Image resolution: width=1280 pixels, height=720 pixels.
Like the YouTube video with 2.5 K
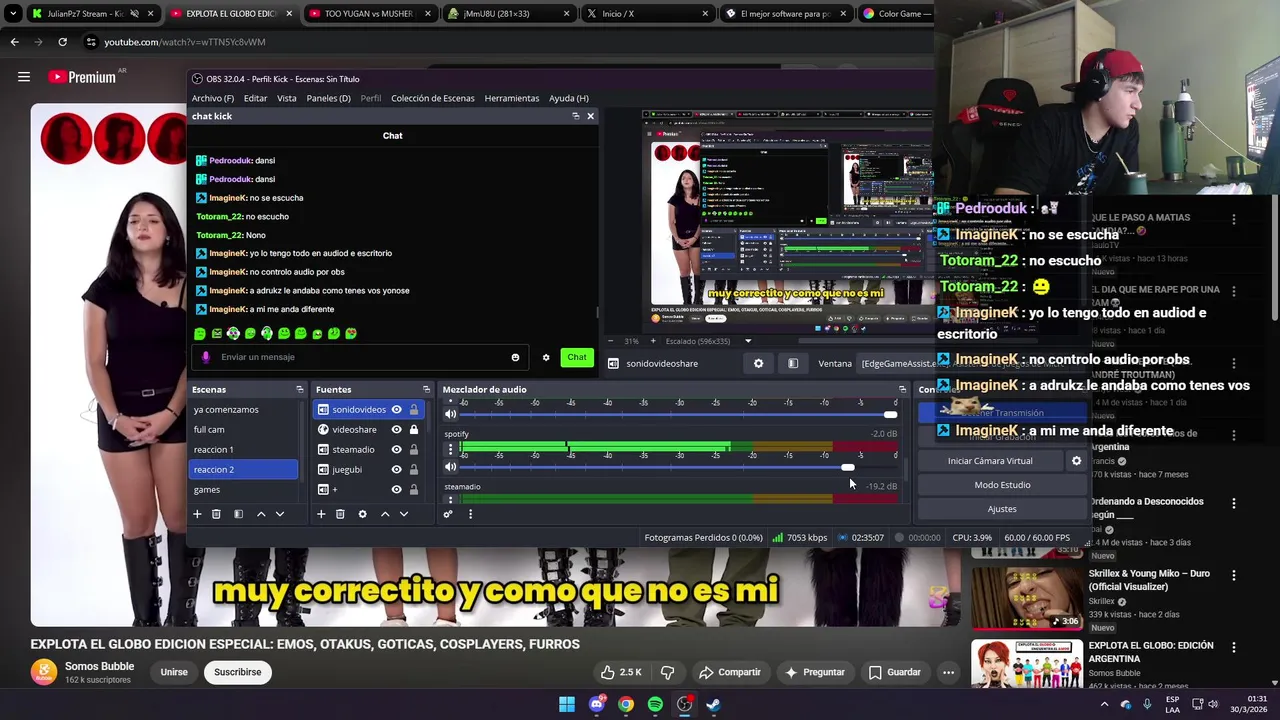pyautogui.click(x=621, y=672)
